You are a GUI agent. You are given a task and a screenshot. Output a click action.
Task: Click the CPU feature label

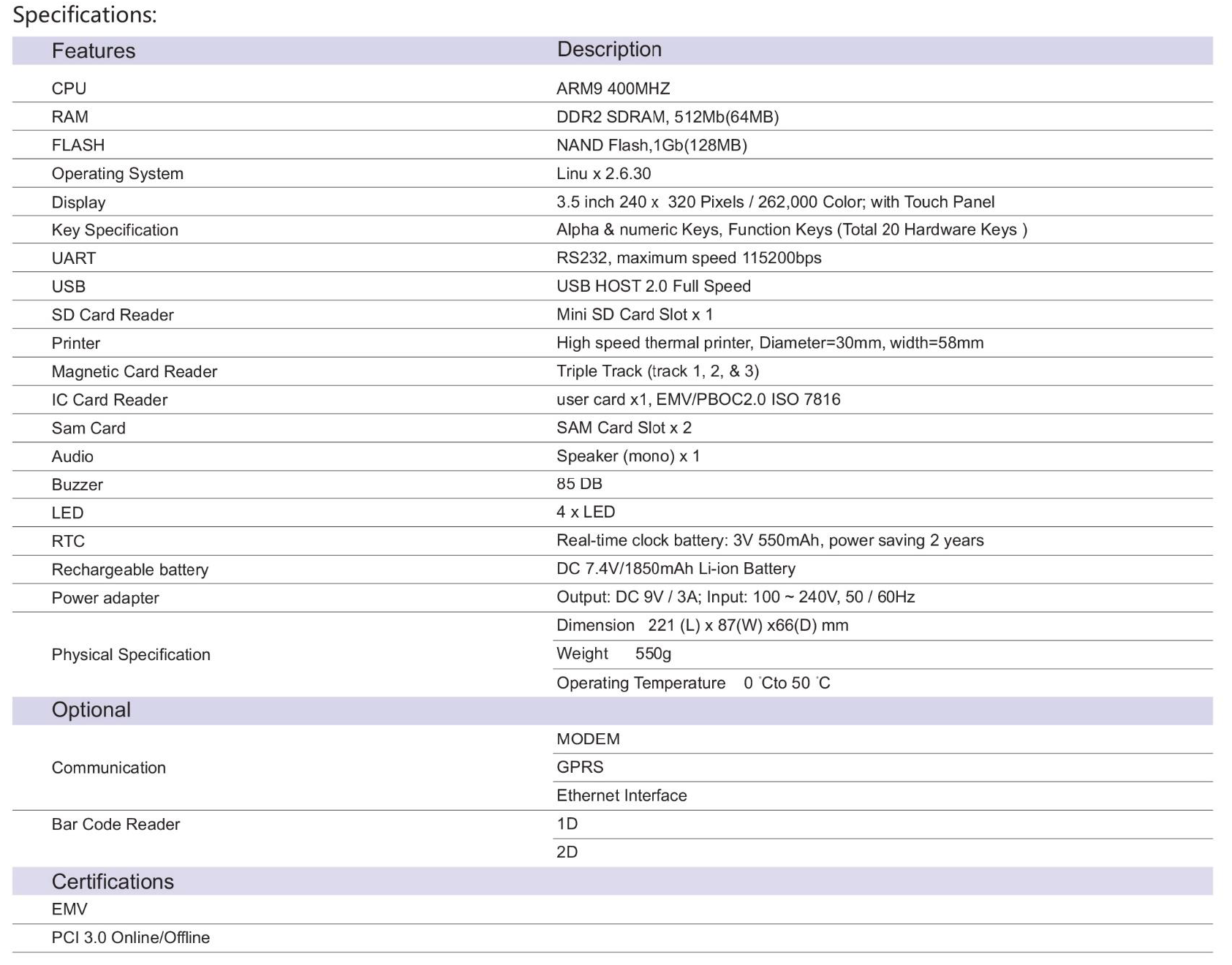coord(69,88)
